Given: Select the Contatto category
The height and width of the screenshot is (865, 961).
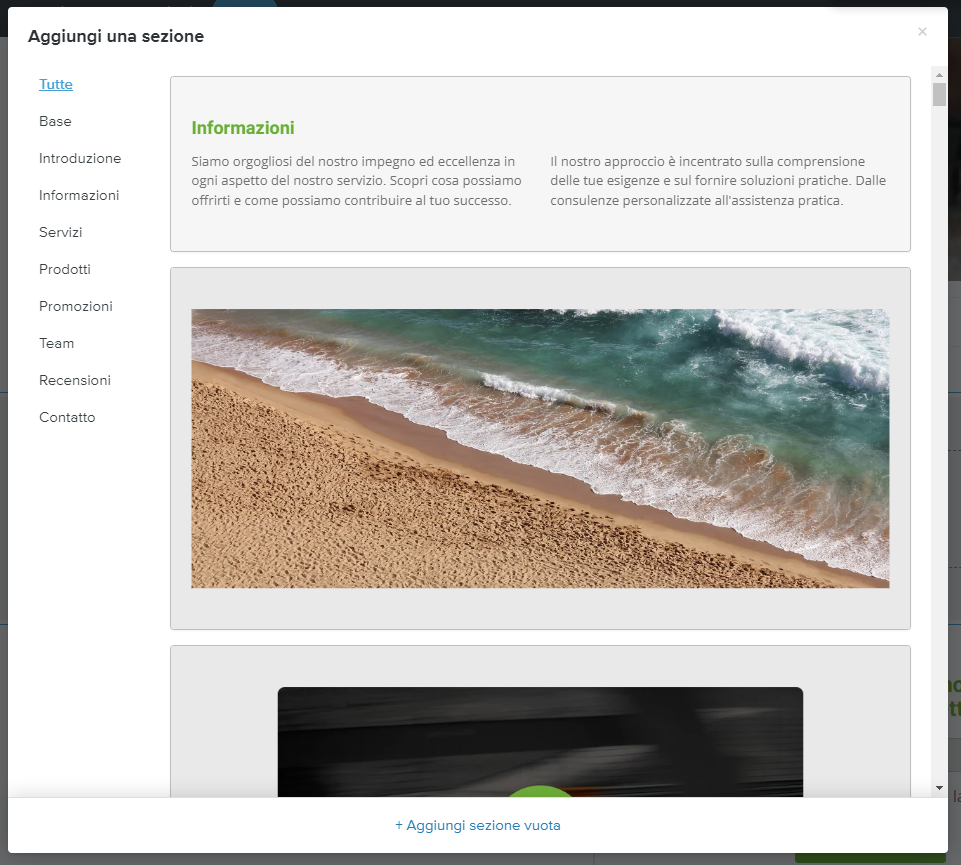Looking at the screenshot, I should 67,417.
